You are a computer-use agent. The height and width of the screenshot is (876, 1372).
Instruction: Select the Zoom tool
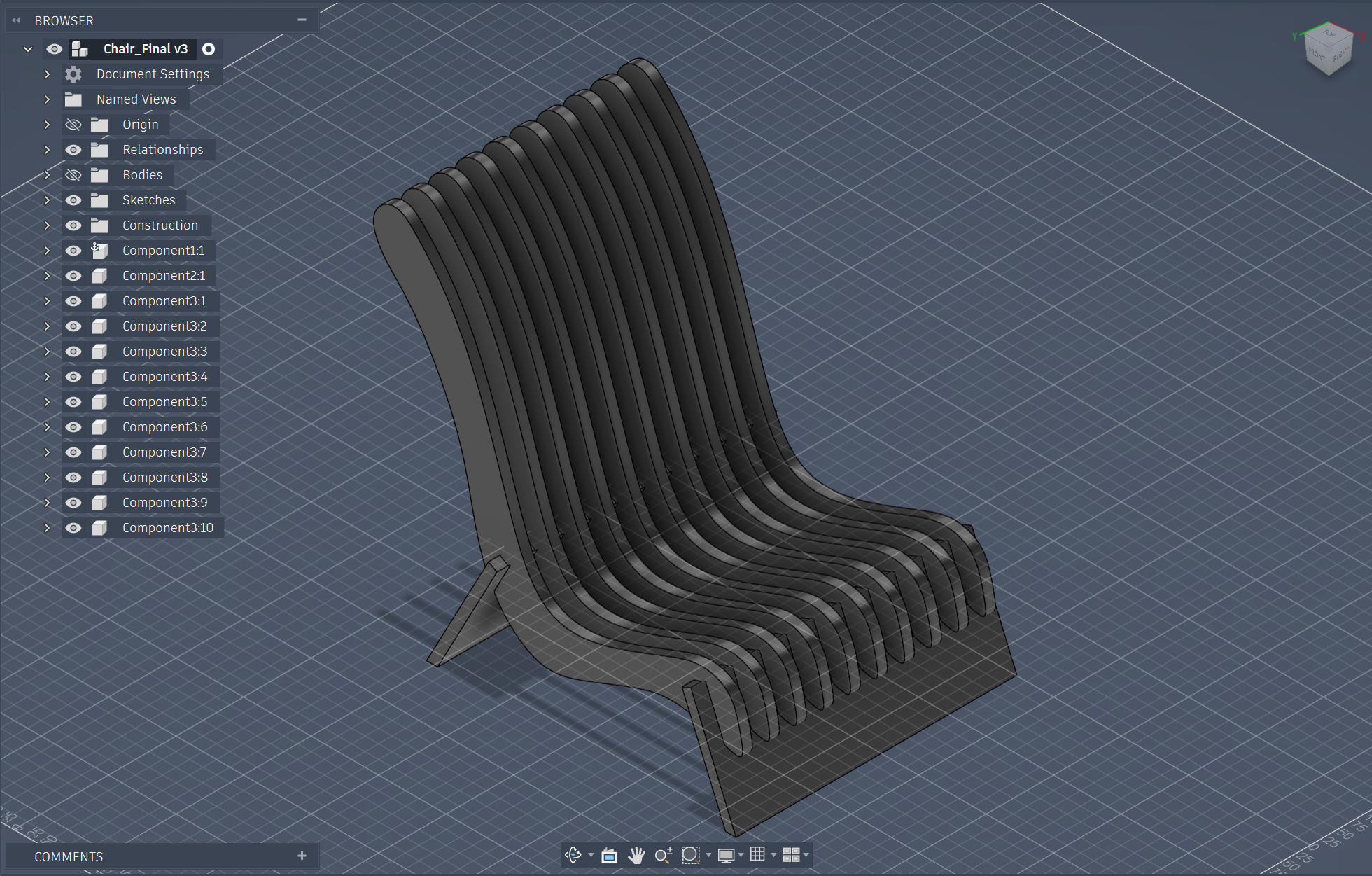click(663, 855)
